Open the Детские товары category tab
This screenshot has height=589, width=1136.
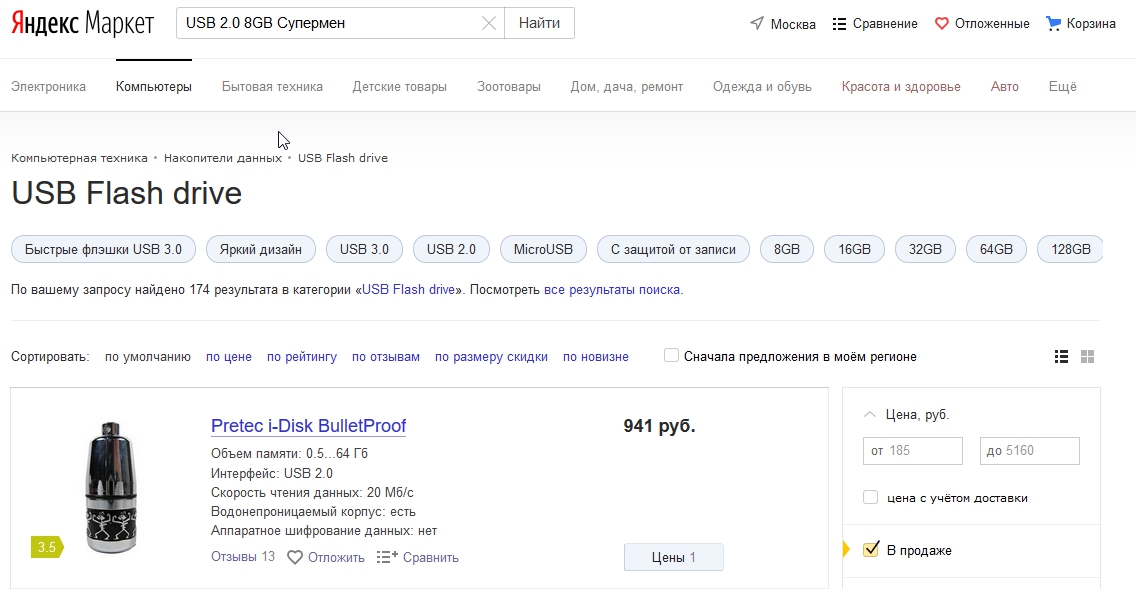pyautogui.click(x=400, y=87)
